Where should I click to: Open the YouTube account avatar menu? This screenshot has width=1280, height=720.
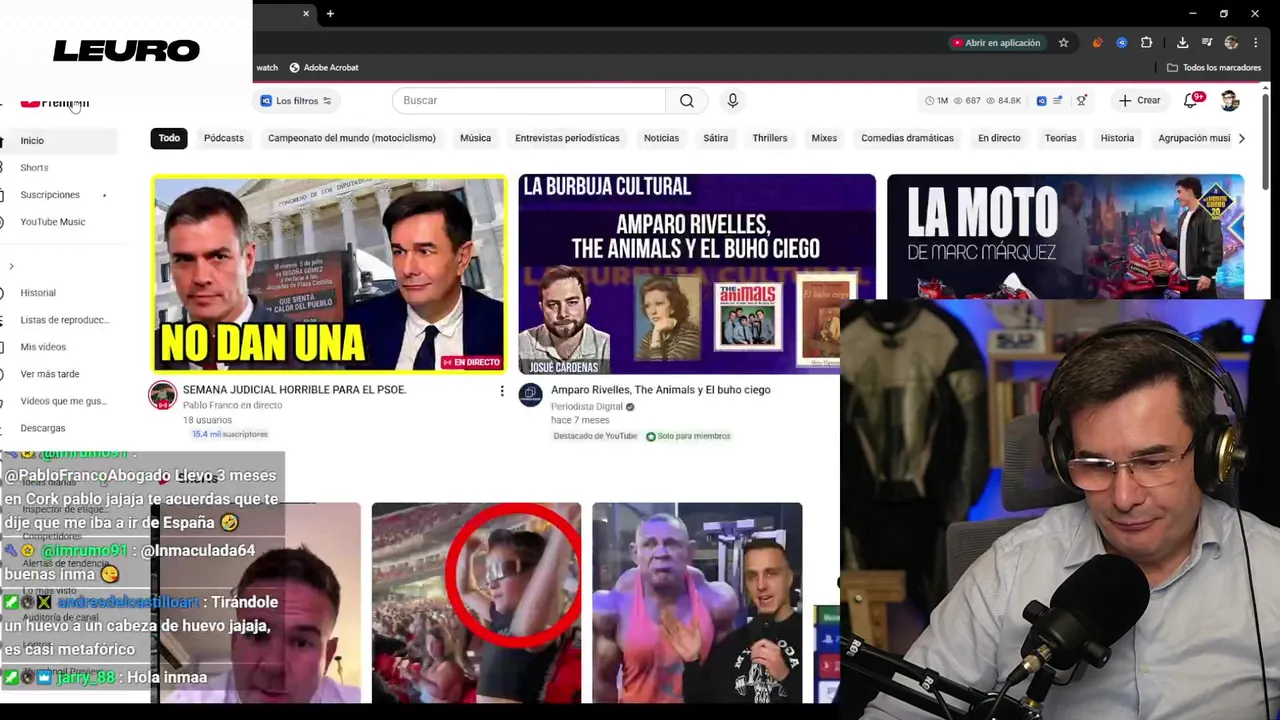point(1230,100)
